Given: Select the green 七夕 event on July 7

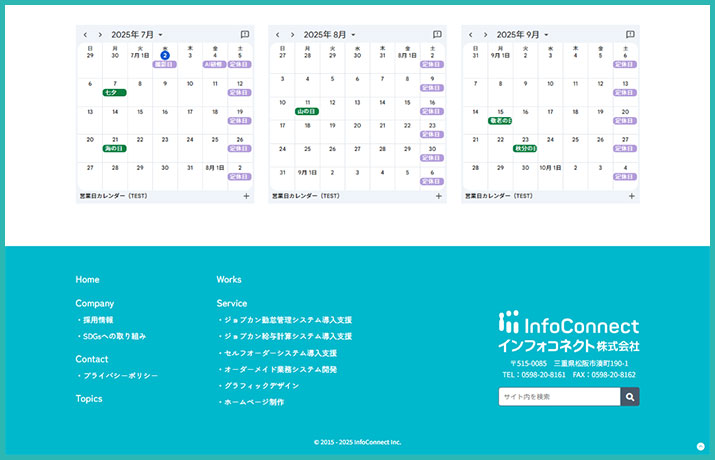Looking at the screenshot, I should point(112,92).
